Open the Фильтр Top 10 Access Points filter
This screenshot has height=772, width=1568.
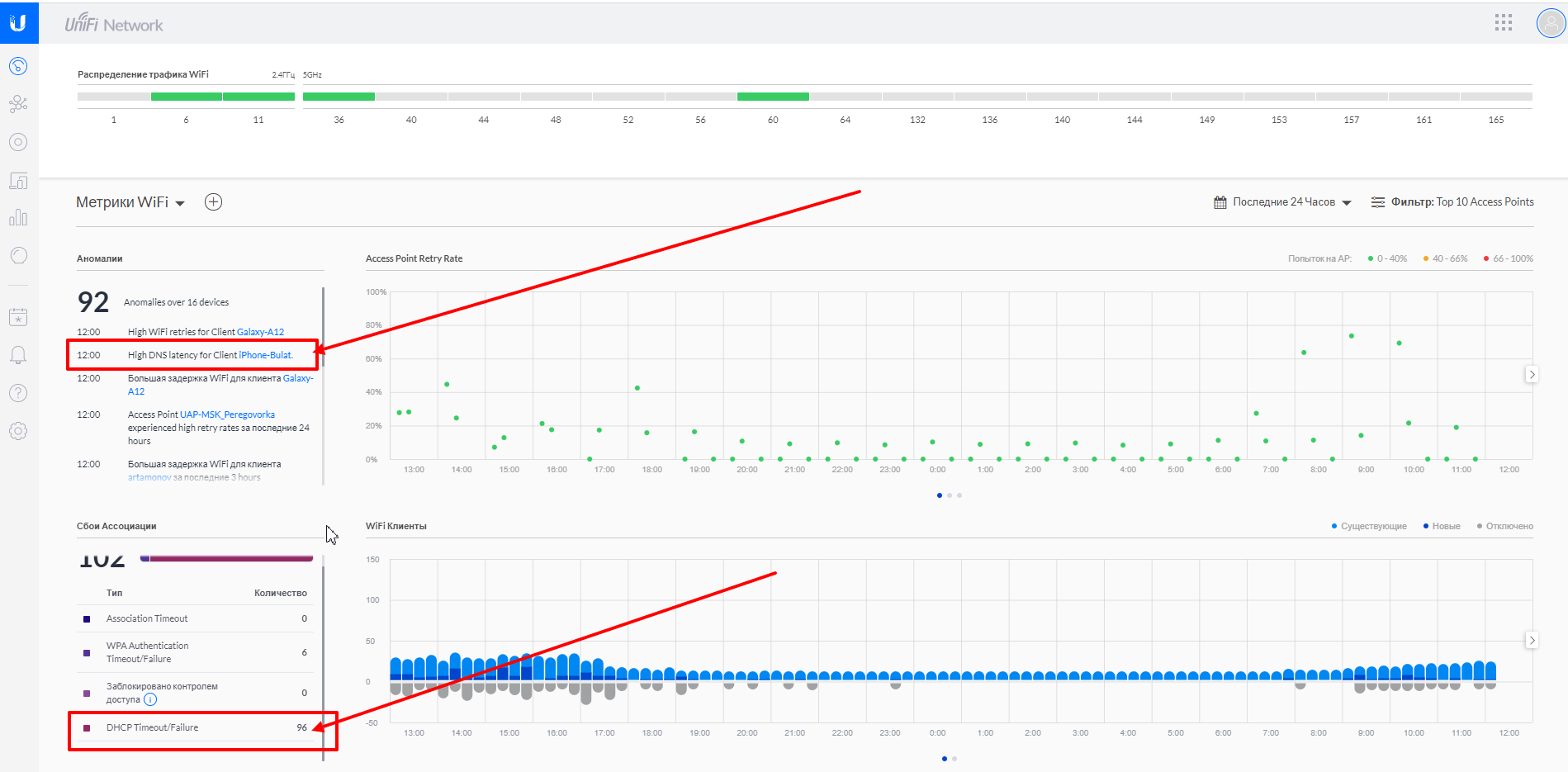1452,202
